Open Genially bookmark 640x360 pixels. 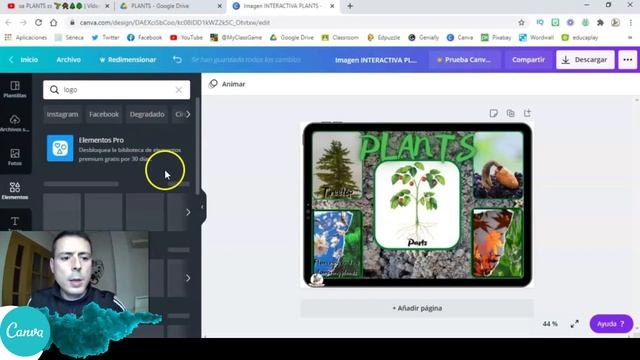(423, 38)
